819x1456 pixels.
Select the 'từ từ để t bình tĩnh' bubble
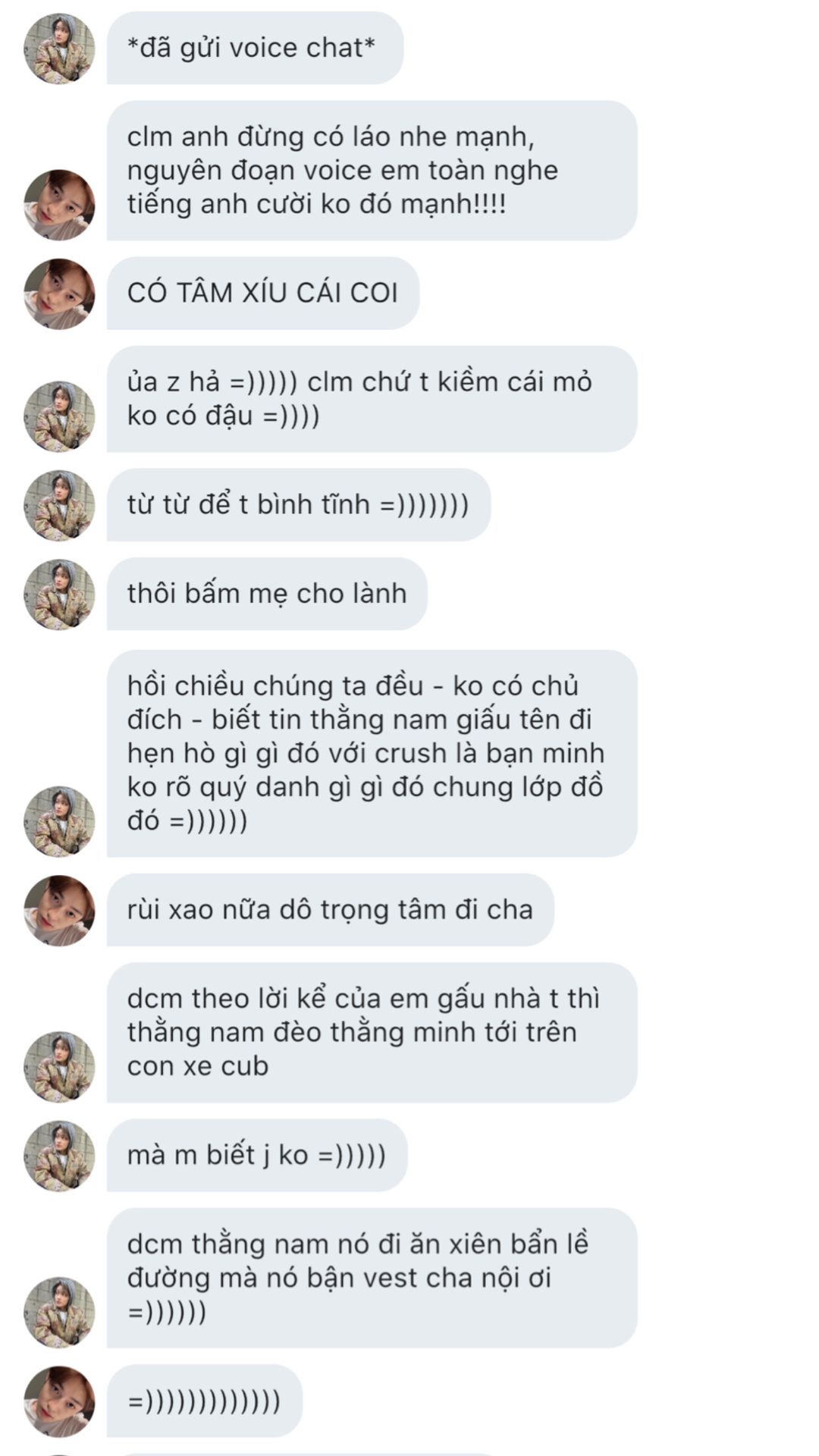(x=299, y=504)
